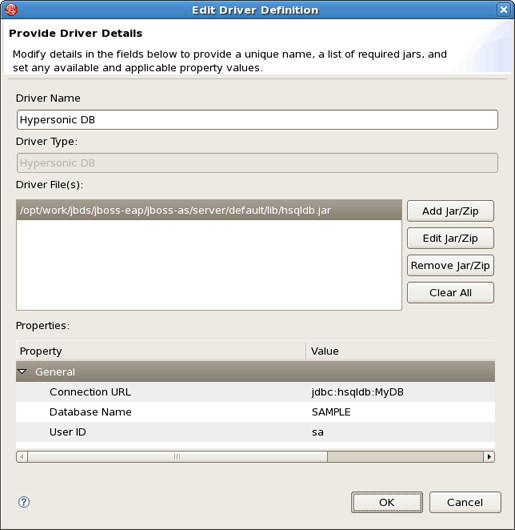
Task: Click the scrollbar left arrow
Action: 22,457
